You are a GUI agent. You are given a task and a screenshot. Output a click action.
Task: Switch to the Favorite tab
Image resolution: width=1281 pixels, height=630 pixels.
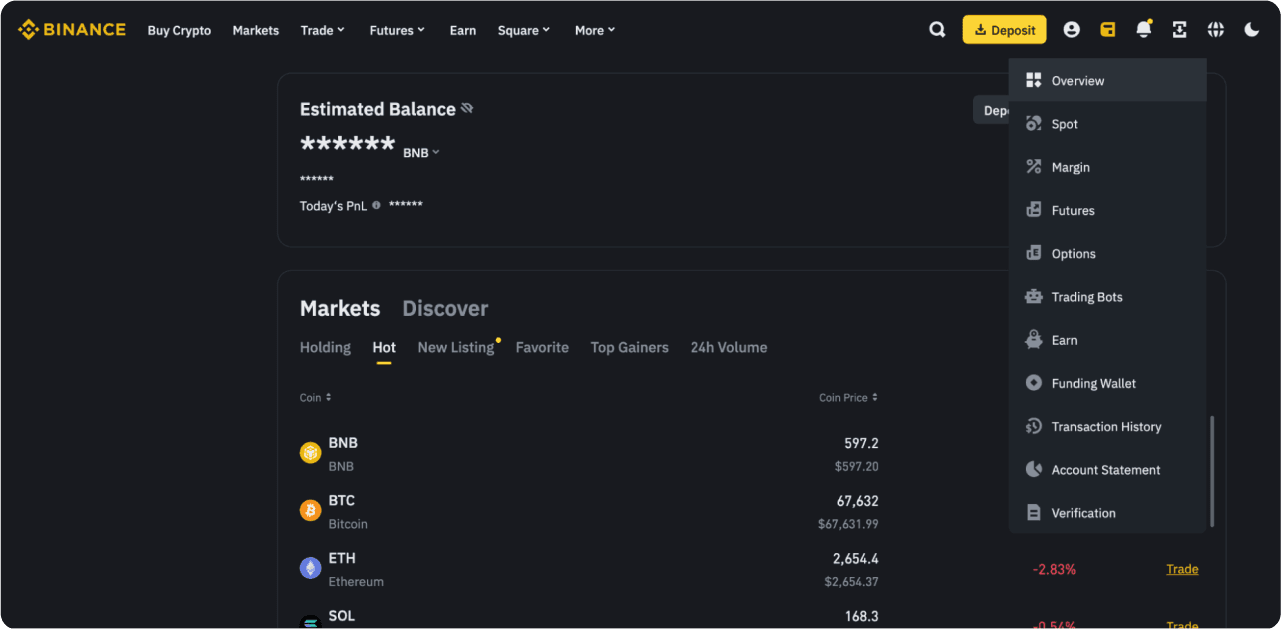[x=542, y=348]
